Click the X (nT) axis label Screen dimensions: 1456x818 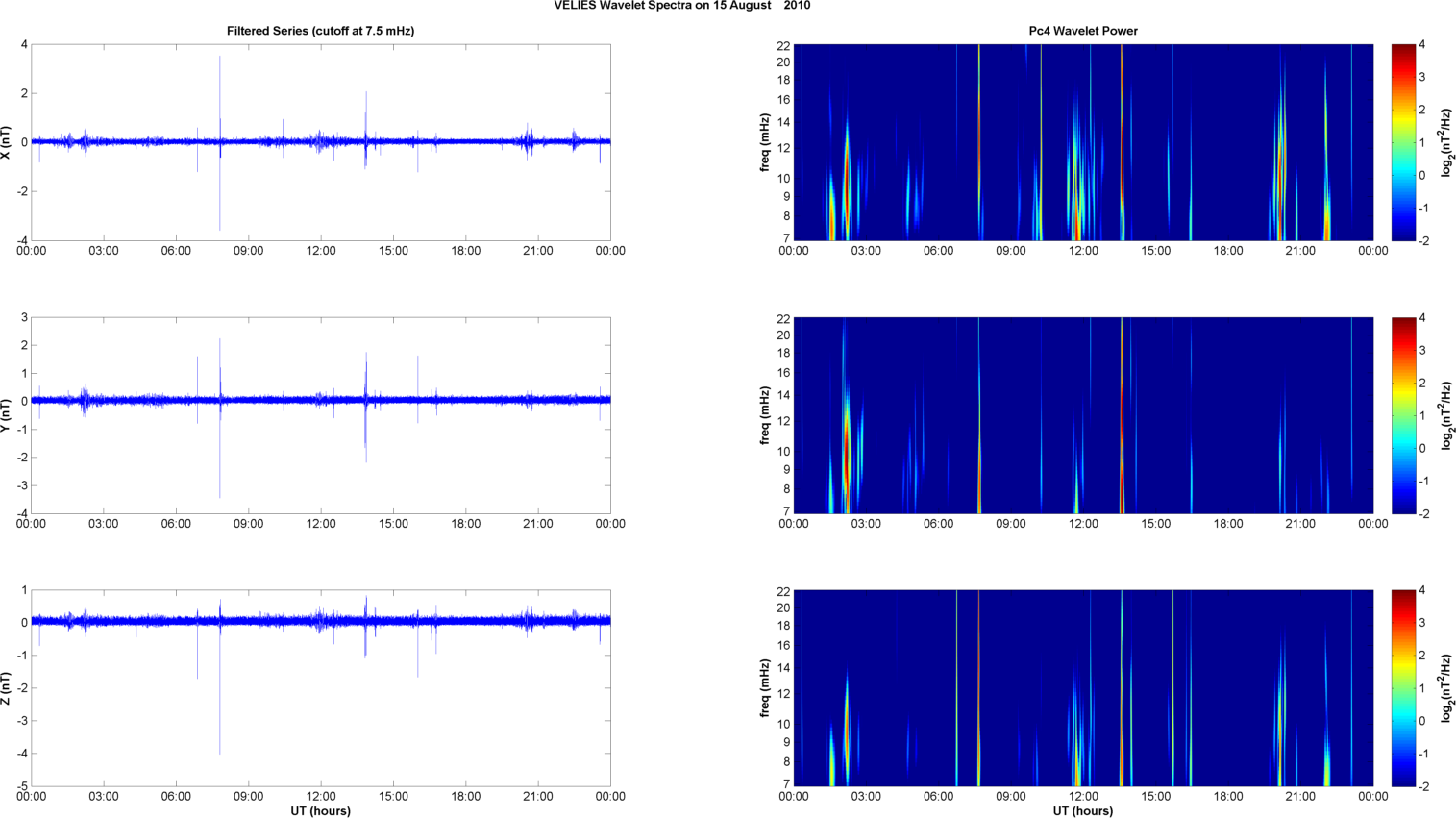tap(7, 142)
